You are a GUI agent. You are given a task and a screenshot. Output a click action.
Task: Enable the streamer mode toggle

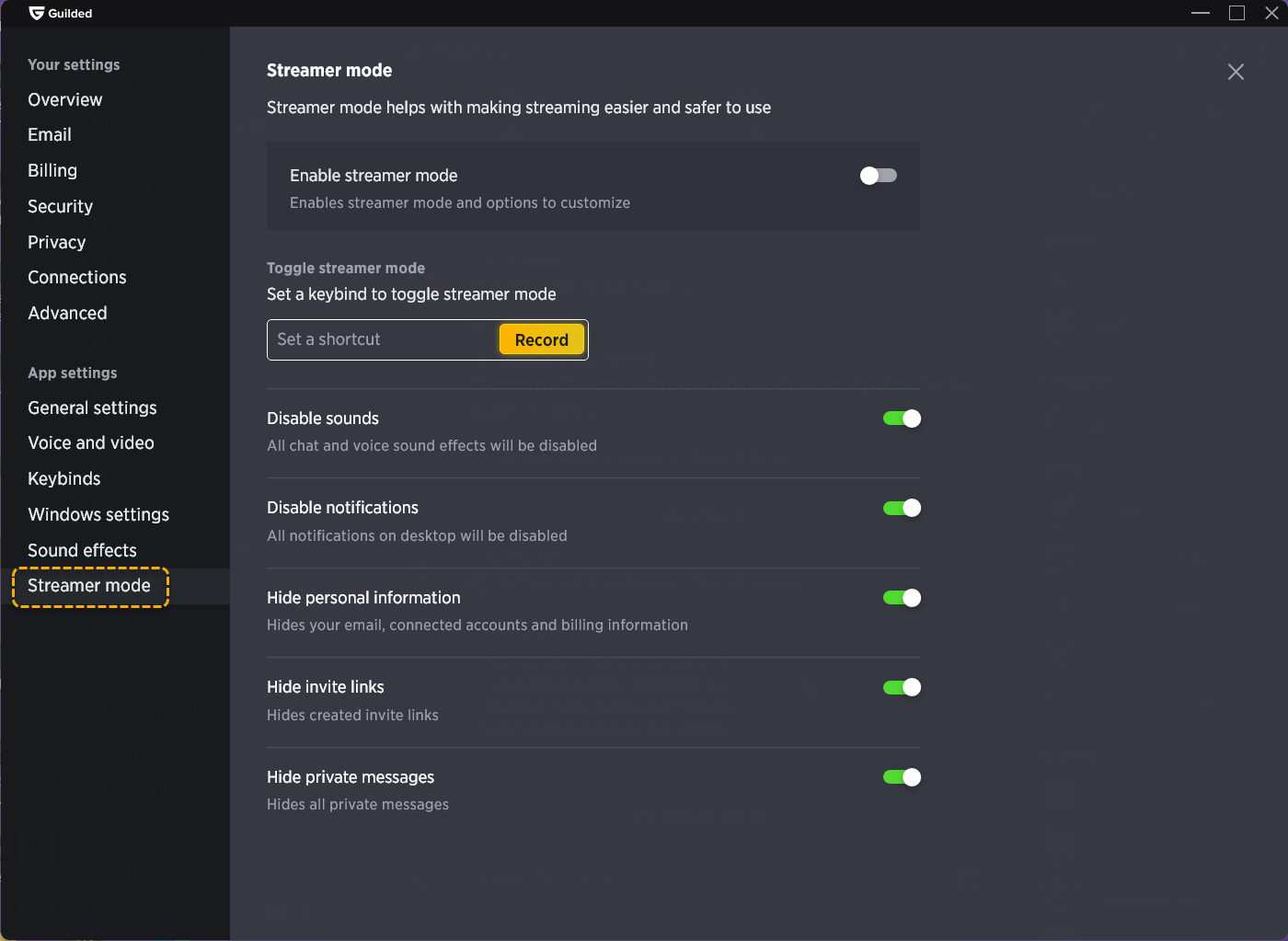point(878,176)
